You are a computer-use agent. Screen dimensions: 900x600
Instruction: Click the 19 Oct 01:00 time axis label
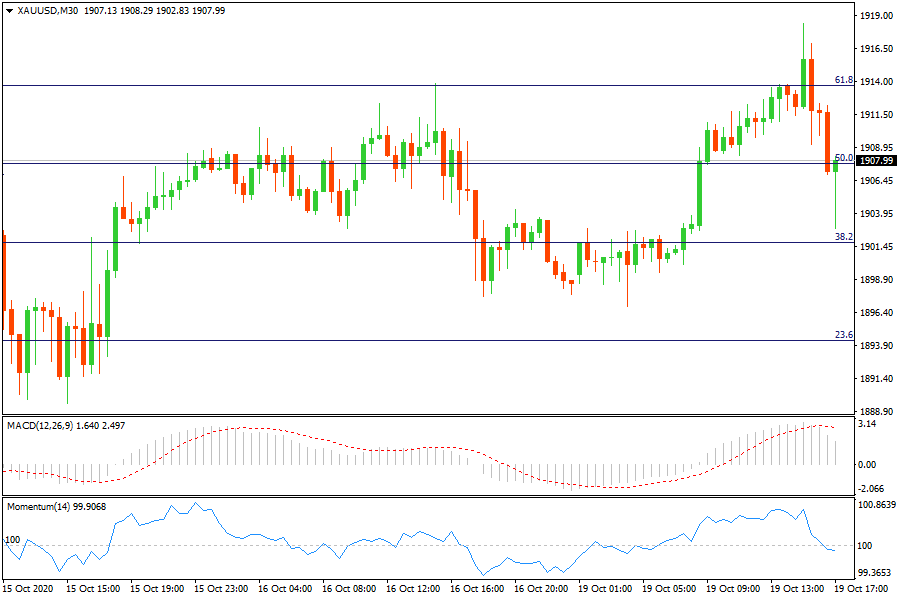coord(605,589)
